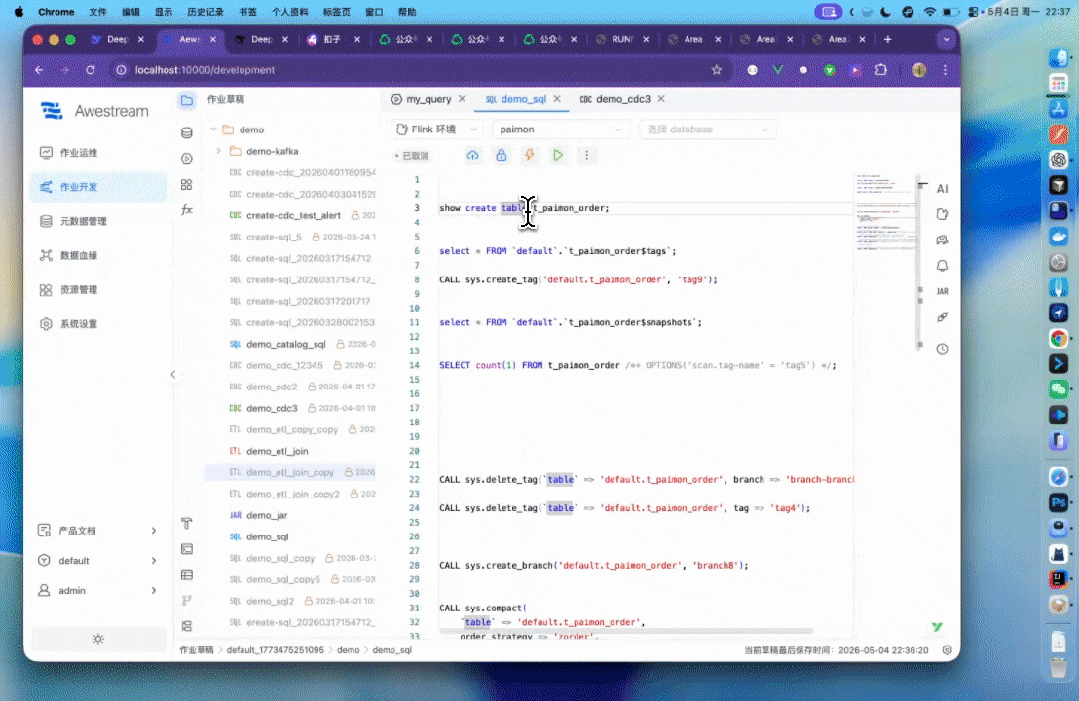
Task: Open the 资源管理 menu item
Action: 98,290
